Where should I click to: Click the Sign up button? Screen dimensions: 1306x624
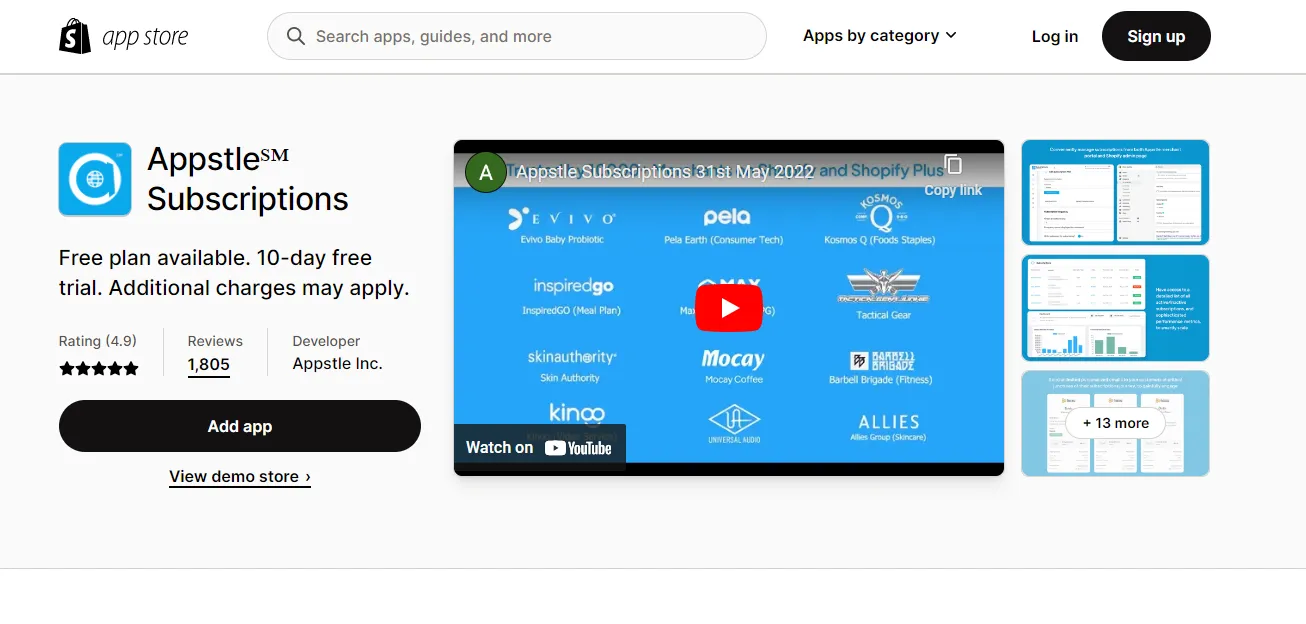pos(1156,36)
